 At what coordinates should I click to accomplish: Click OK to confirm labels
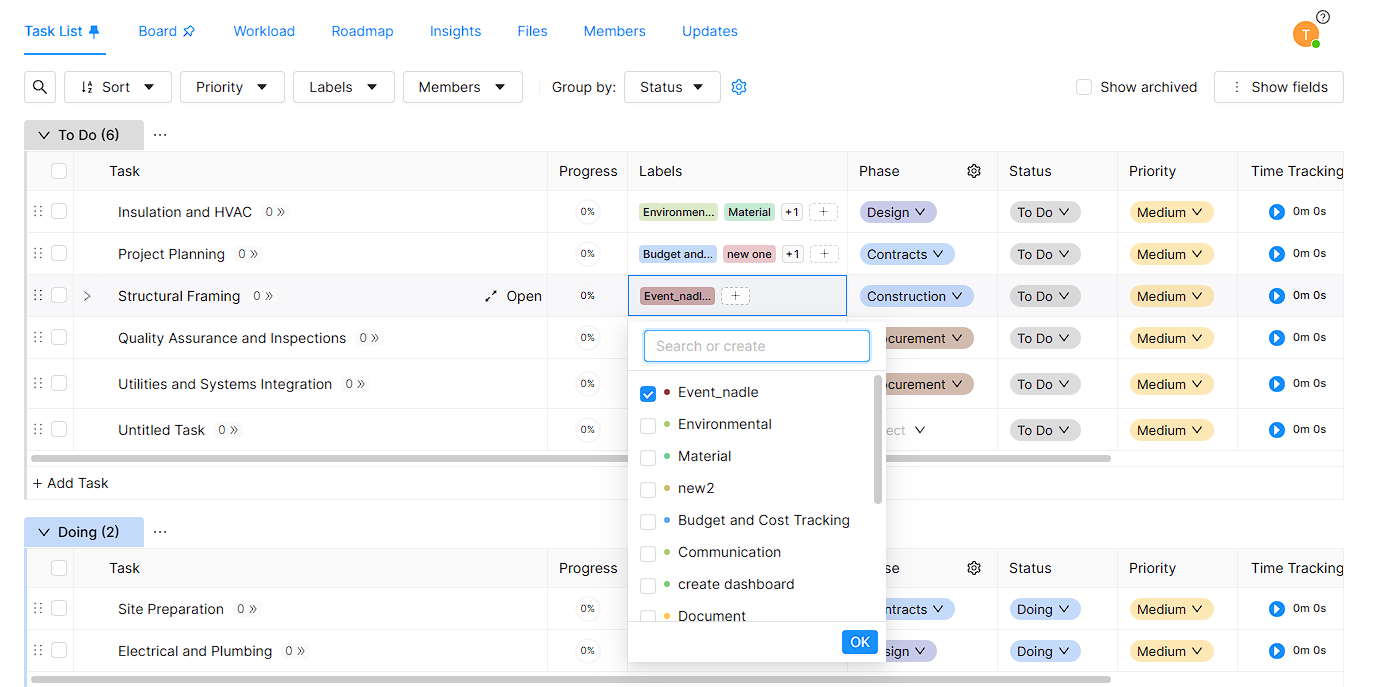[859, 642]
